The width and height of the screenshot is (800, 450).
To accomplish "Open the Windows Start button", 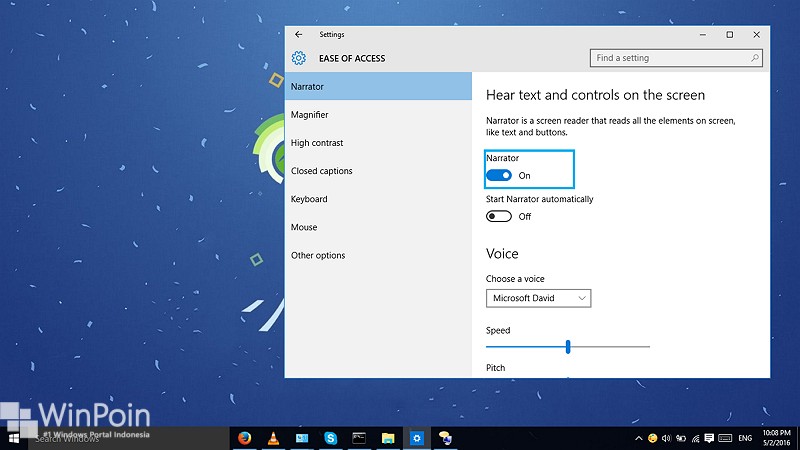I will [x=14, y=438].
